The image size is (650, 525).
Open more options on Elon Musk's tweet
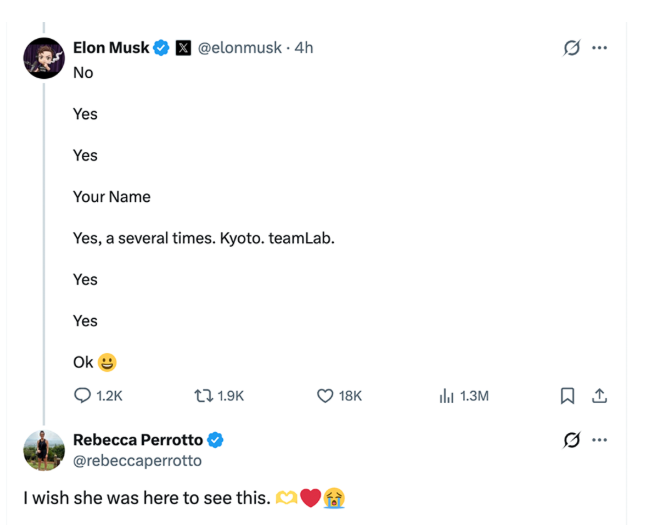pos(600,48)
